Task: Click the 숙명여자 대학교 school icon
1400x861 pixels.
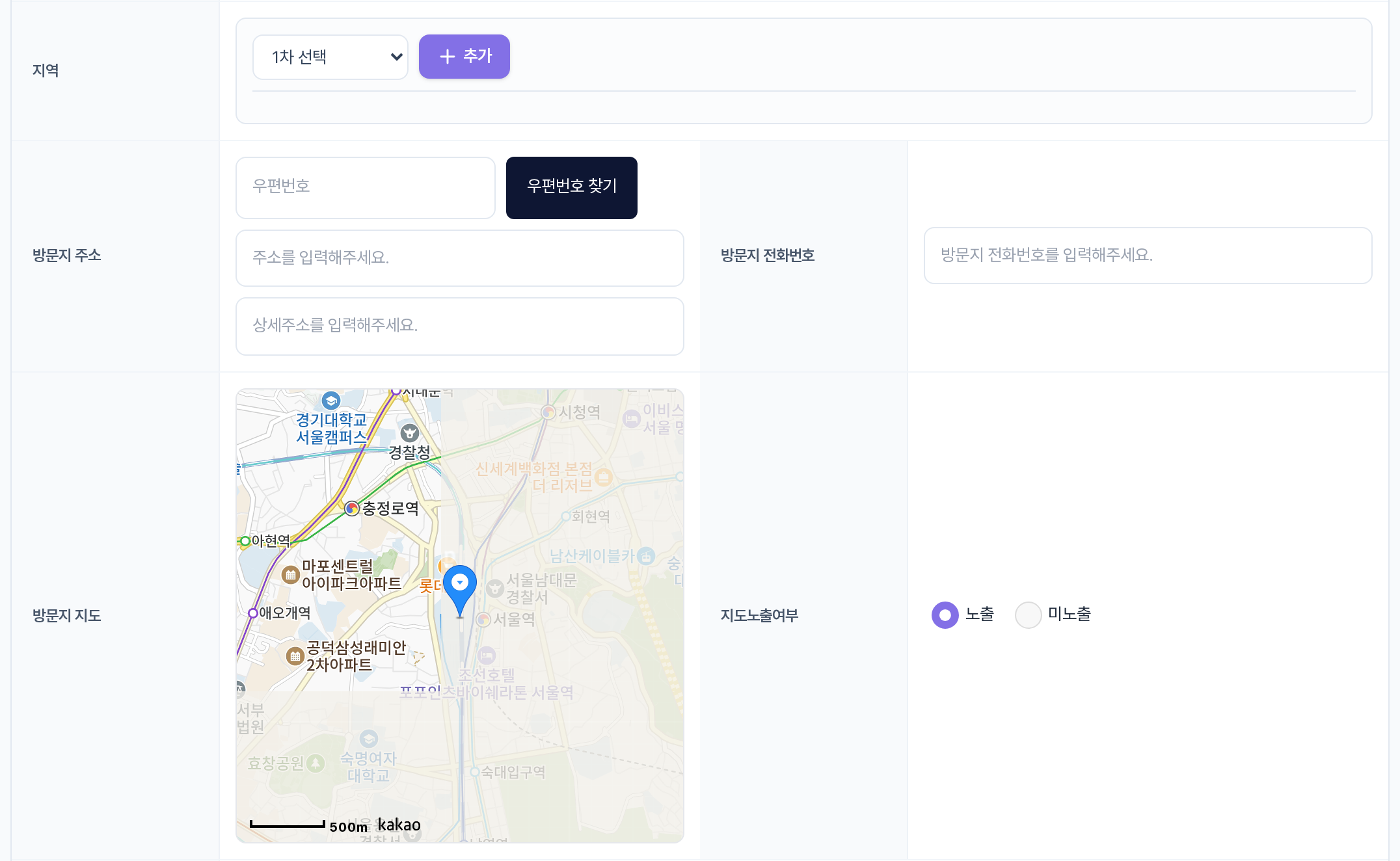Action: pos(368,739)
